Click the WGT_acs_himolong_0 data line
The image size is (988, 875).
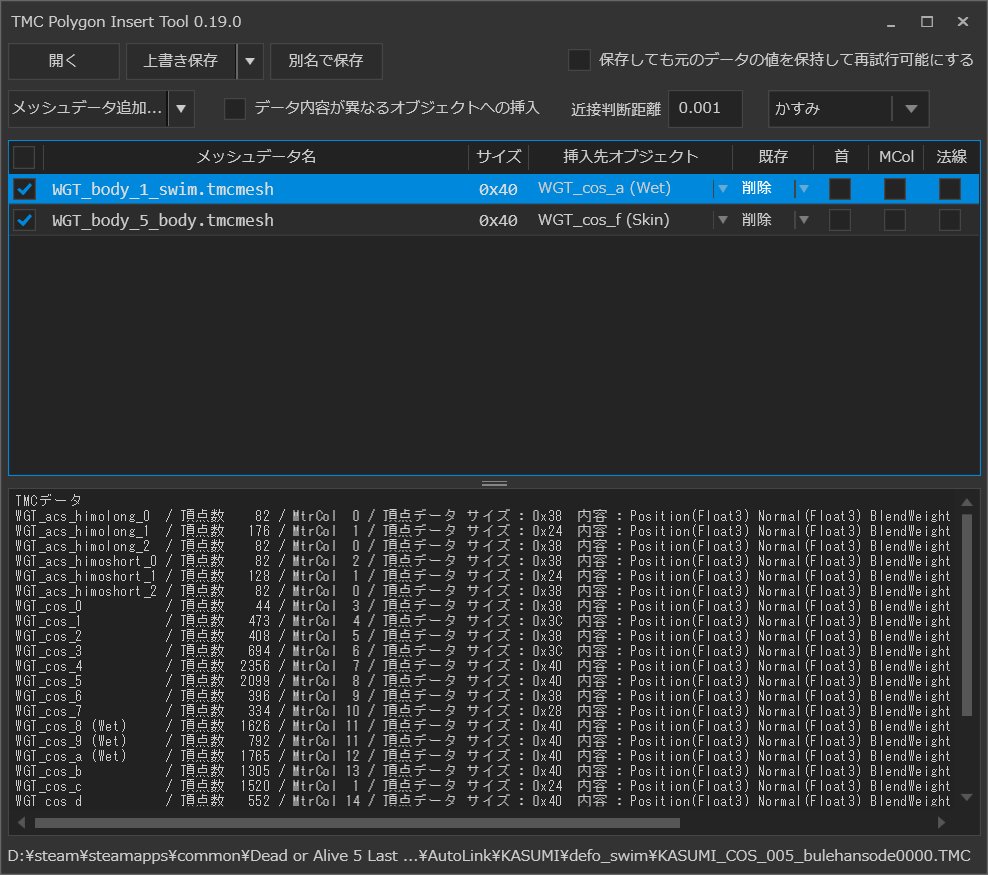pos(483,516)
